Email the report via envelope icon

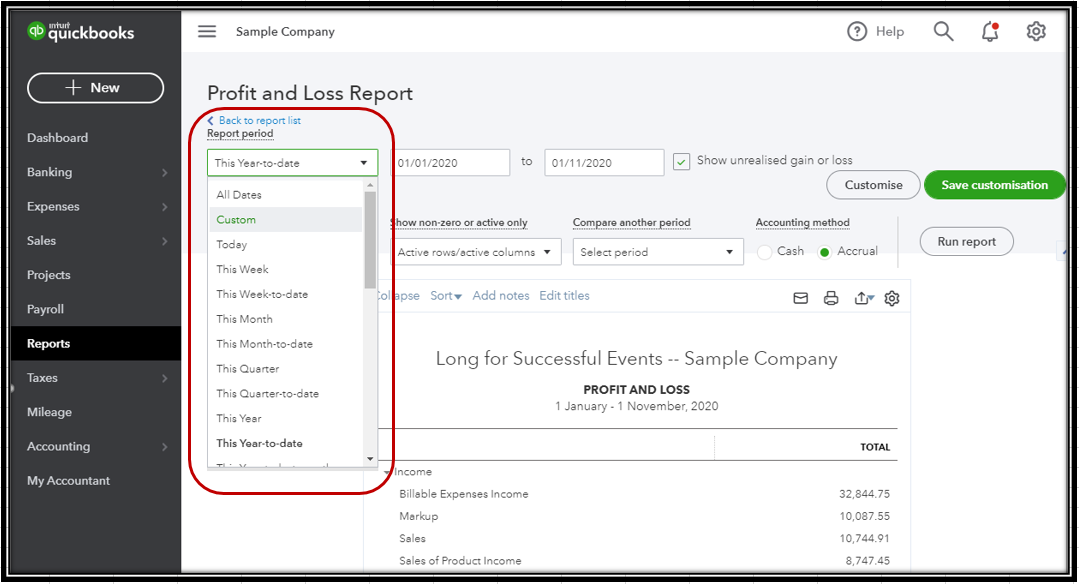point(800,299)
